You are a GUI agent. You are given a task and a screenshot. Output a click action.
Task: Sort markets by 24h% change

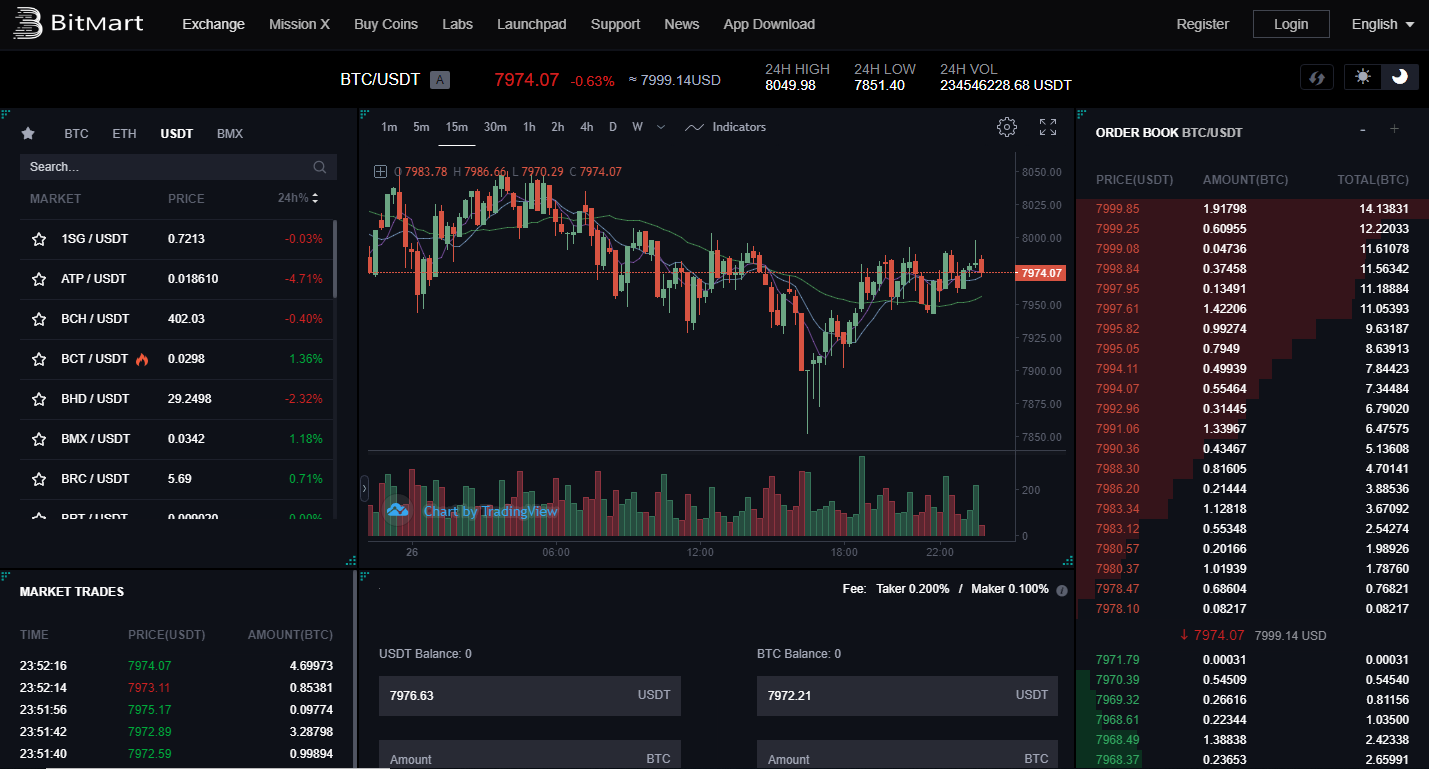[298, 198]
